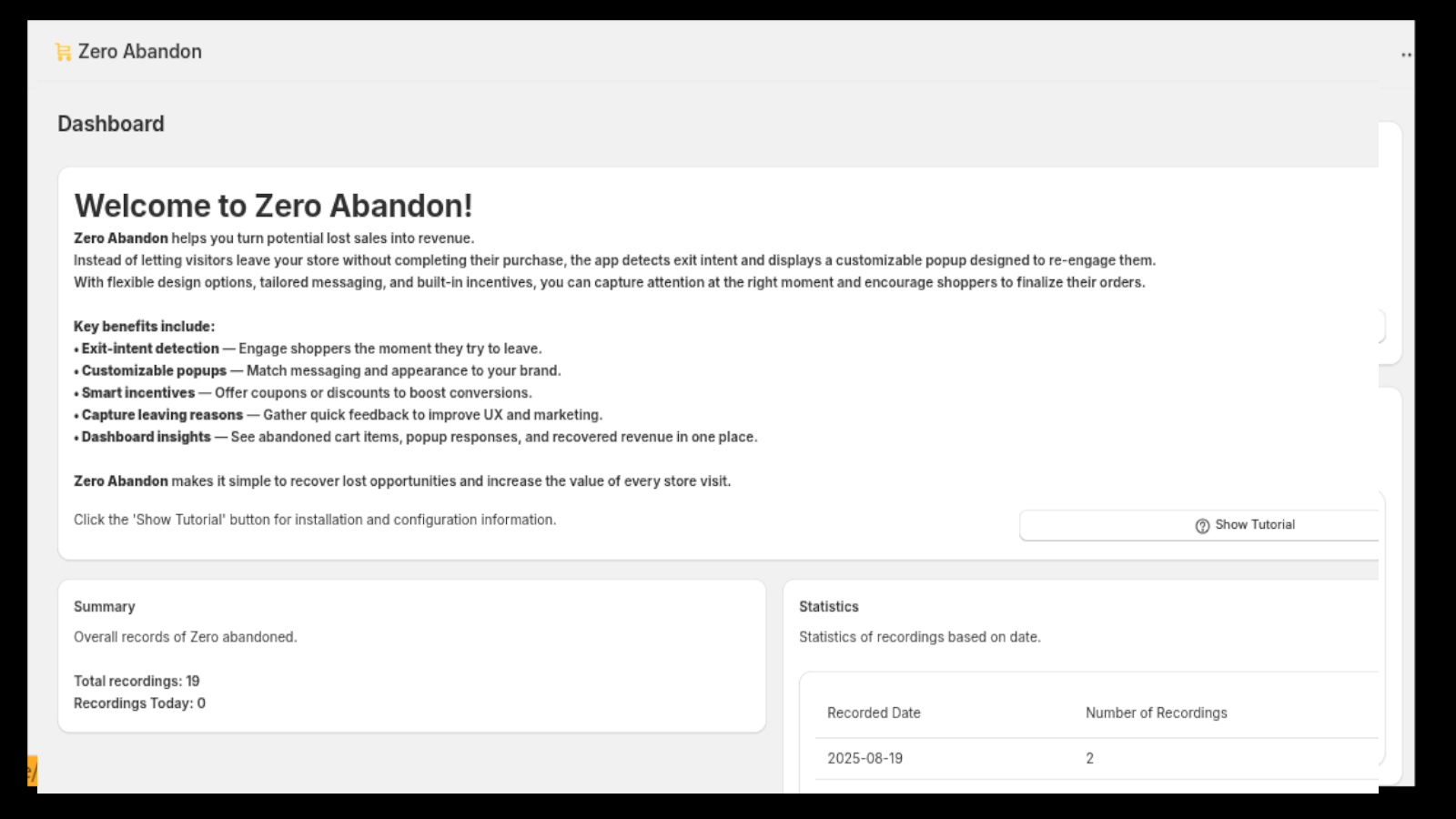
Task: Select the statistics row dated 2025-08-19
Action: pyautogui.click(x=1001, y=758)
